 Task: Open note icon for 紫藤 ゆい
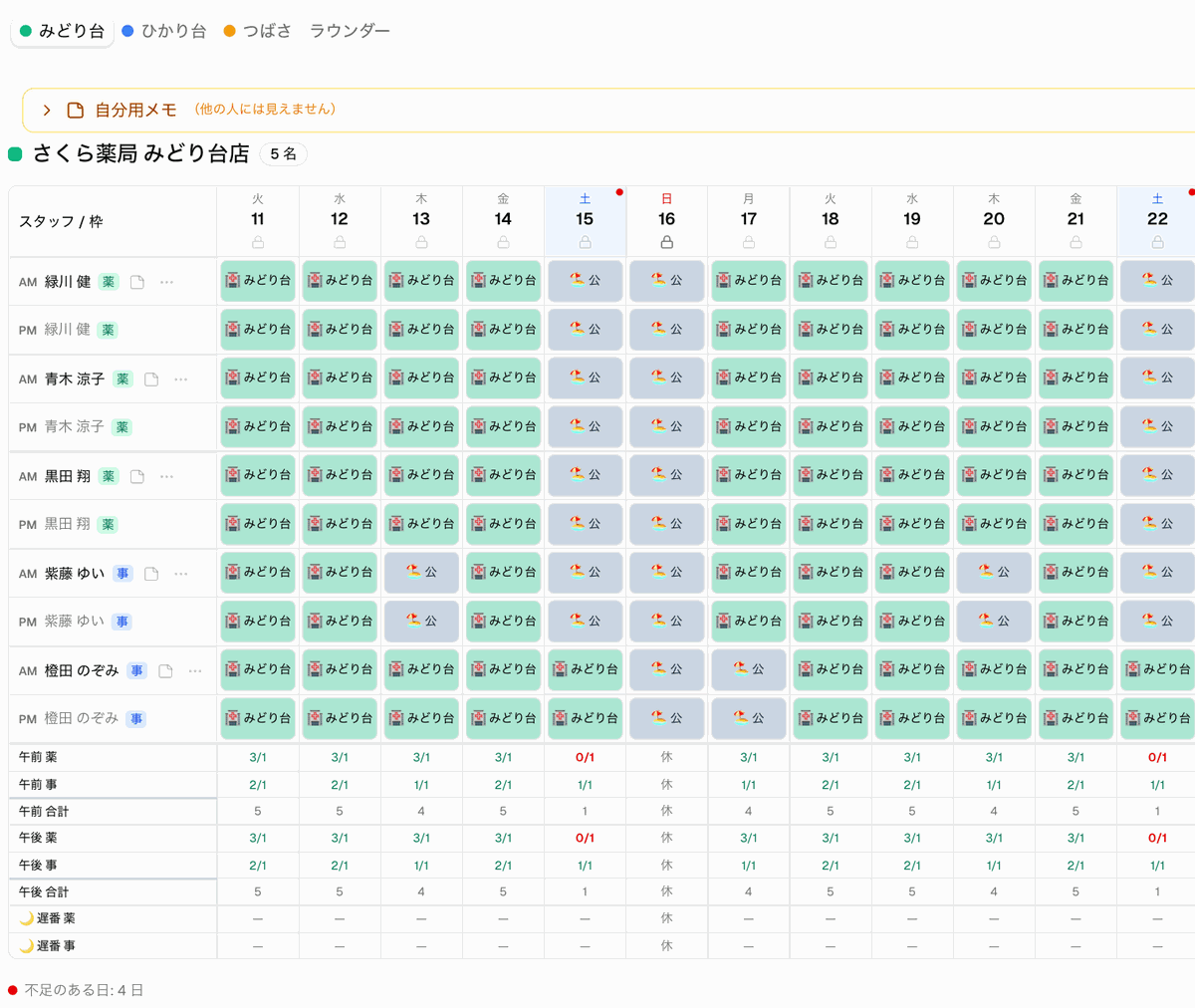[151, 574]
